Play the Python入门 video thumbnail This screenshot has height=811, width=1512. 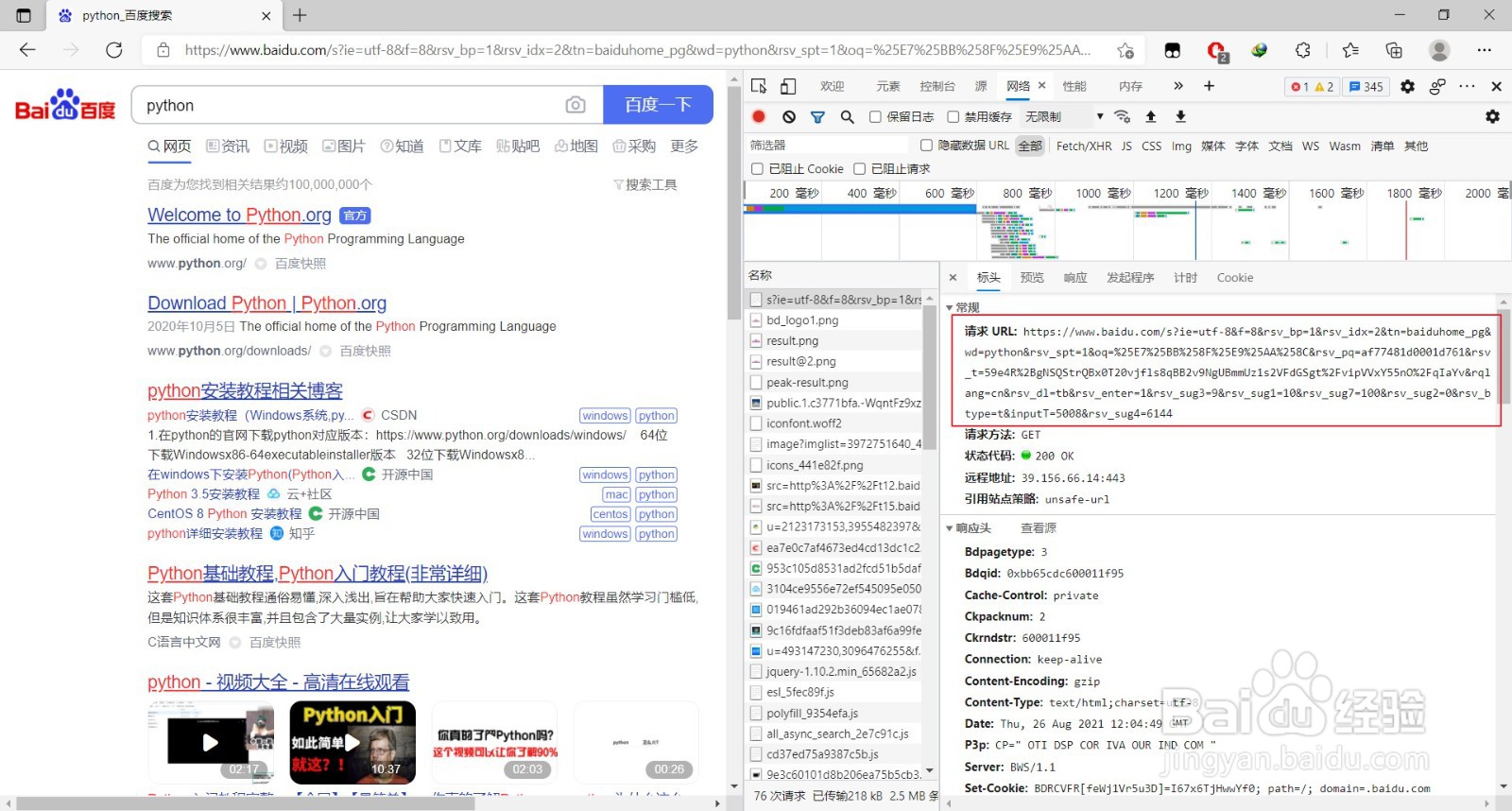point(352,742)
